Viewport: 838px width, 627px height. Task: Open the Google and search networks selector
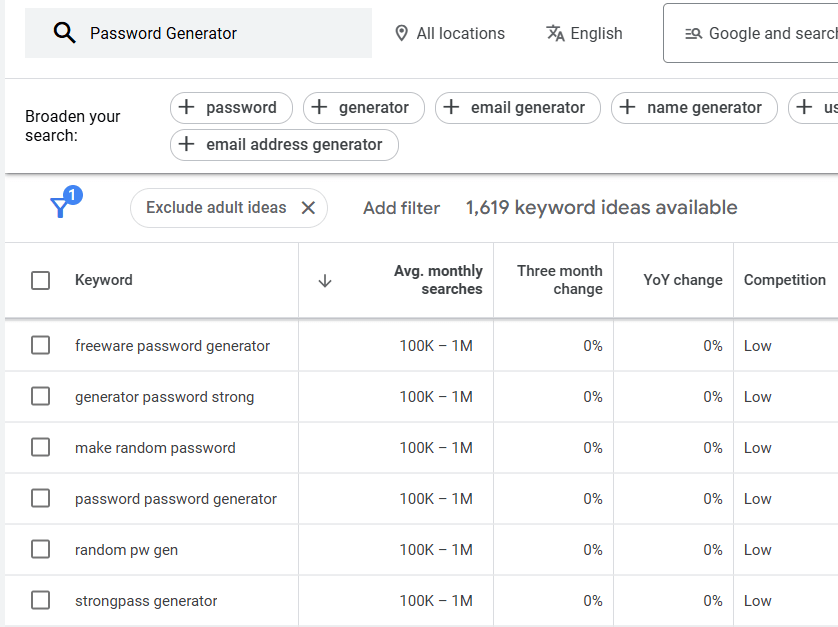(x=750, y=33)
